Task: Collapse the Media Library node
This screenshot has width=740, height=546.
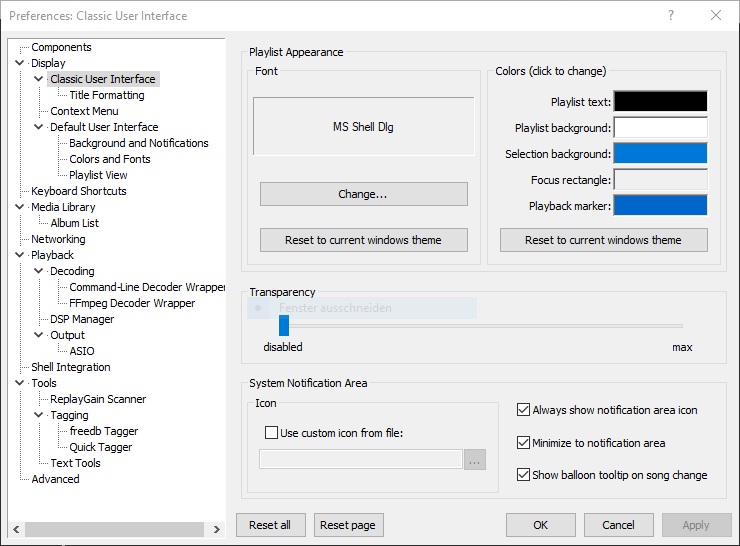Action: click(20, 207)
